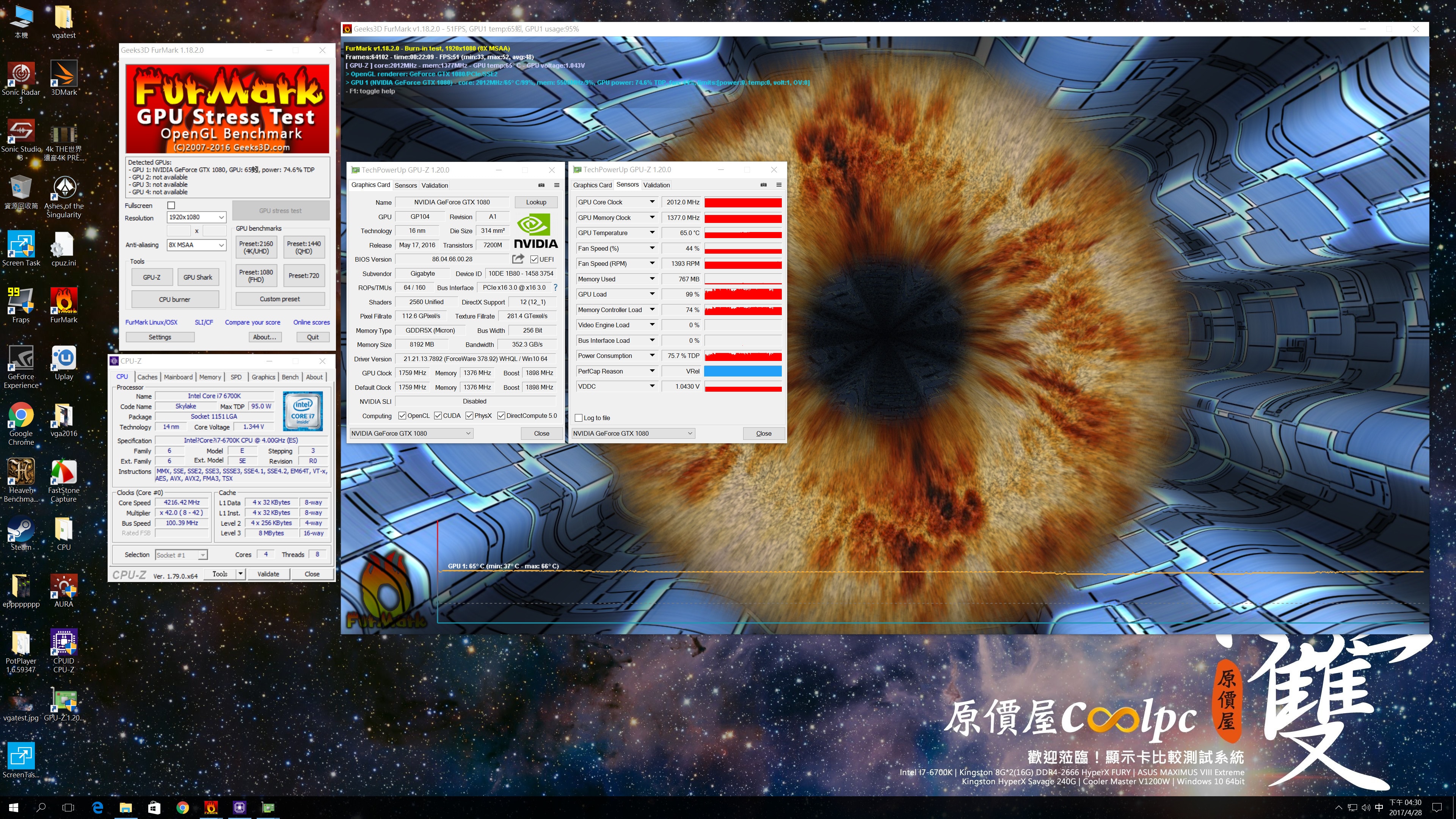Open GeForce Experience desktop icon
1456x819 pixels.
pos(21,367)
